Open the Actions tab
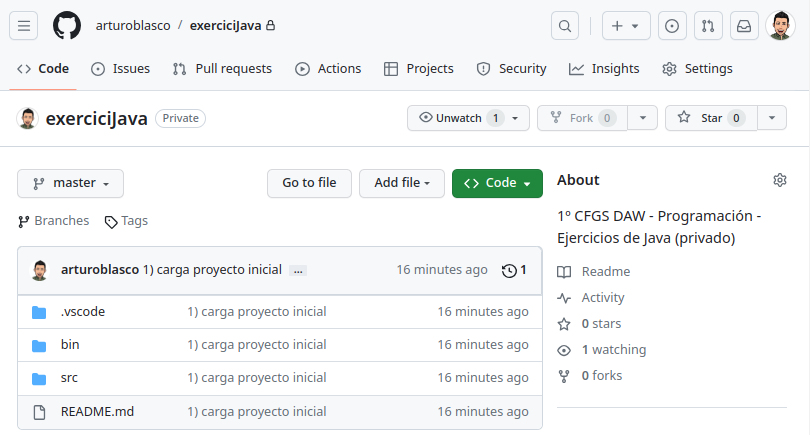 tap(328, 69)
